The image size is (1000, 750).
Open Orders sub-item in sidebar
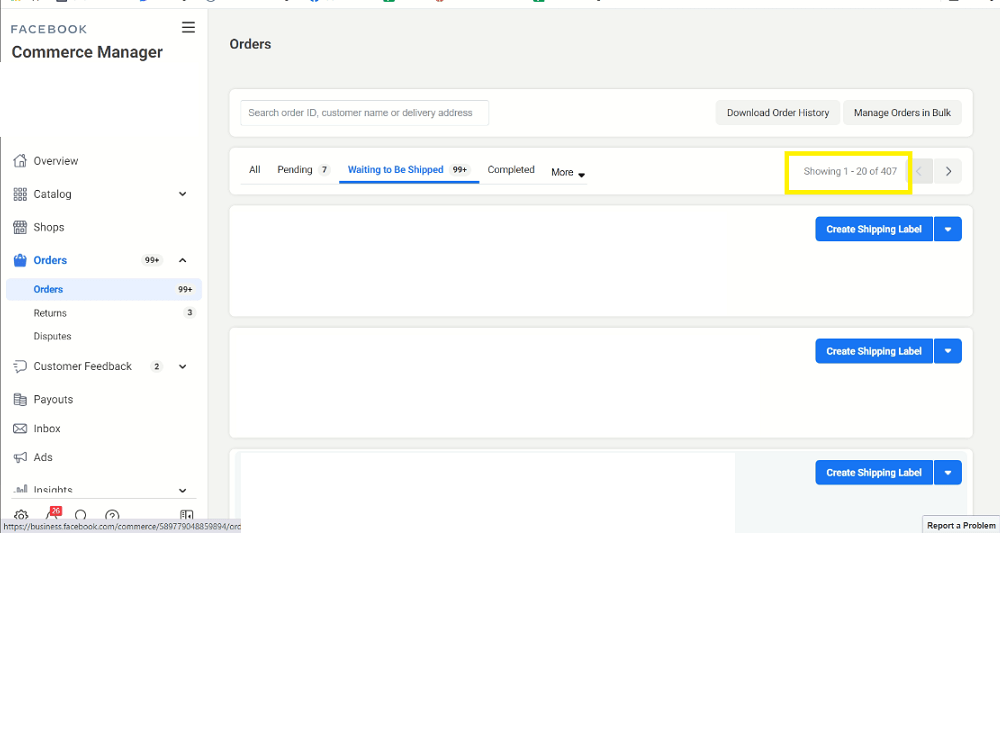click(104, 290)
